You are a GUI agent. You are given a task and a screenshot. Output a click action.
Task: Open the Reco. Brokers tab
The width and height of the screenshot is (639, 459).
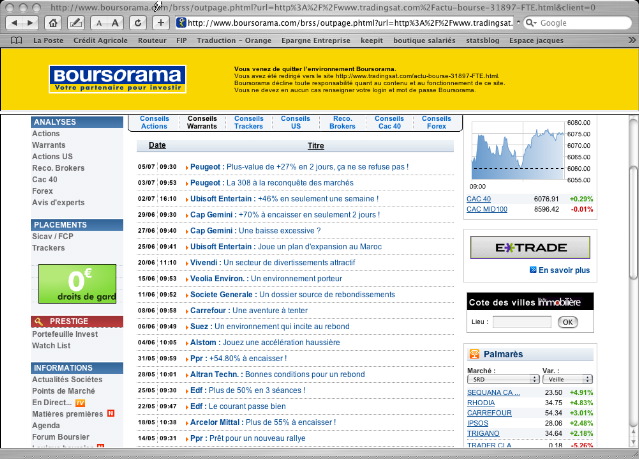[x=343, y=123]
